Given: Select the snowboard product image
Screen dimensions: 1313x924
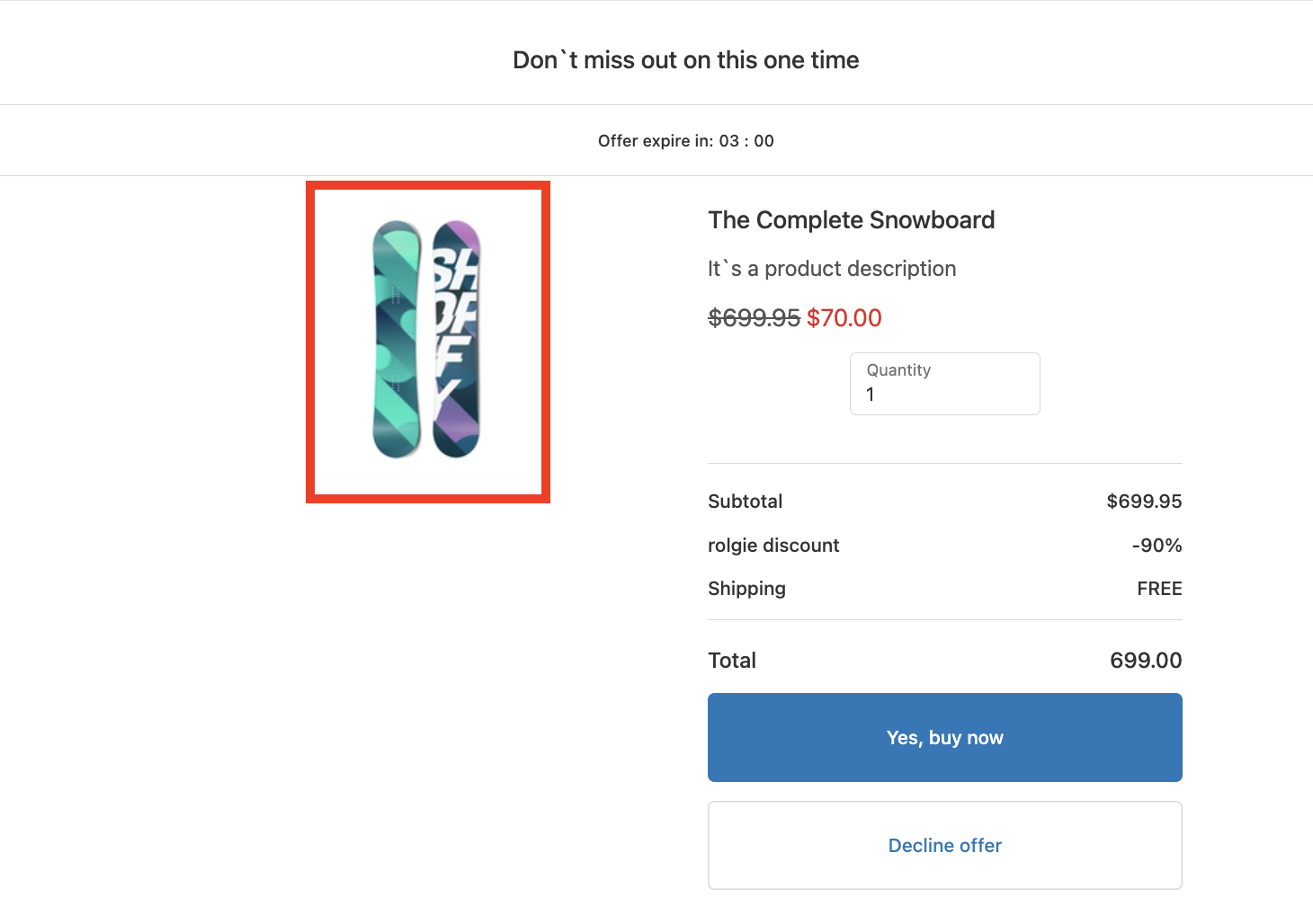Looking at the screenshot, I should (427, 341).
